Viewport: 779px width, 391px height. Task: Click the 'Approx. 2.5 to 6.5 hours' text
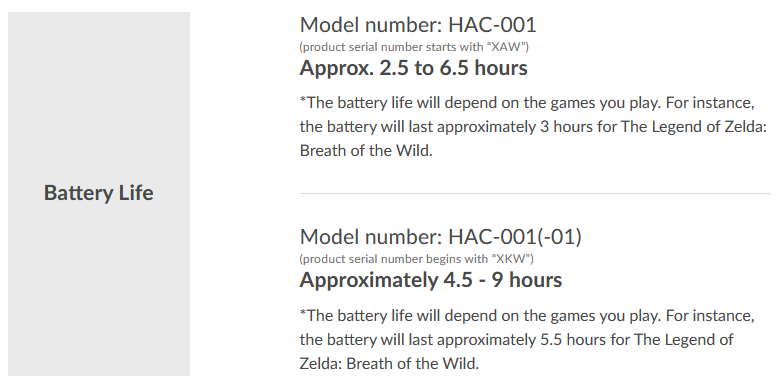(413, 68)
